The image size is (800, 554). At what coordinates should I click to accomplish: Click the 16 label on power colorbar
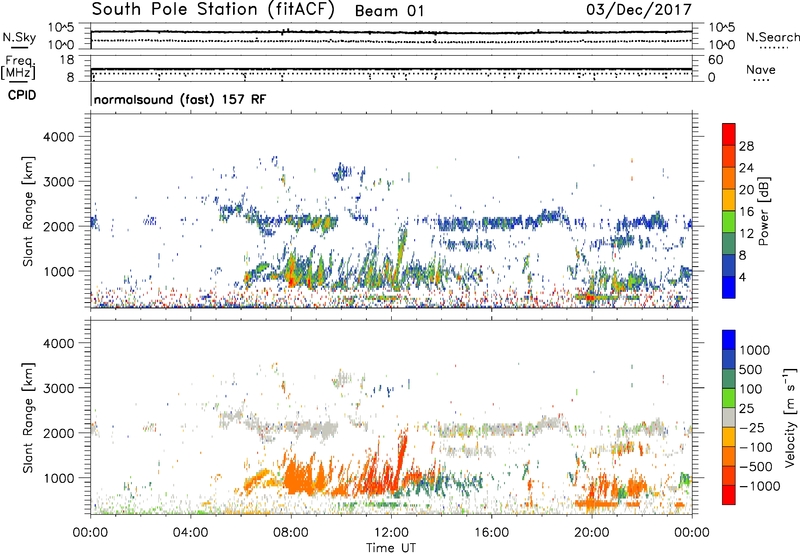(x=746, y=212)
